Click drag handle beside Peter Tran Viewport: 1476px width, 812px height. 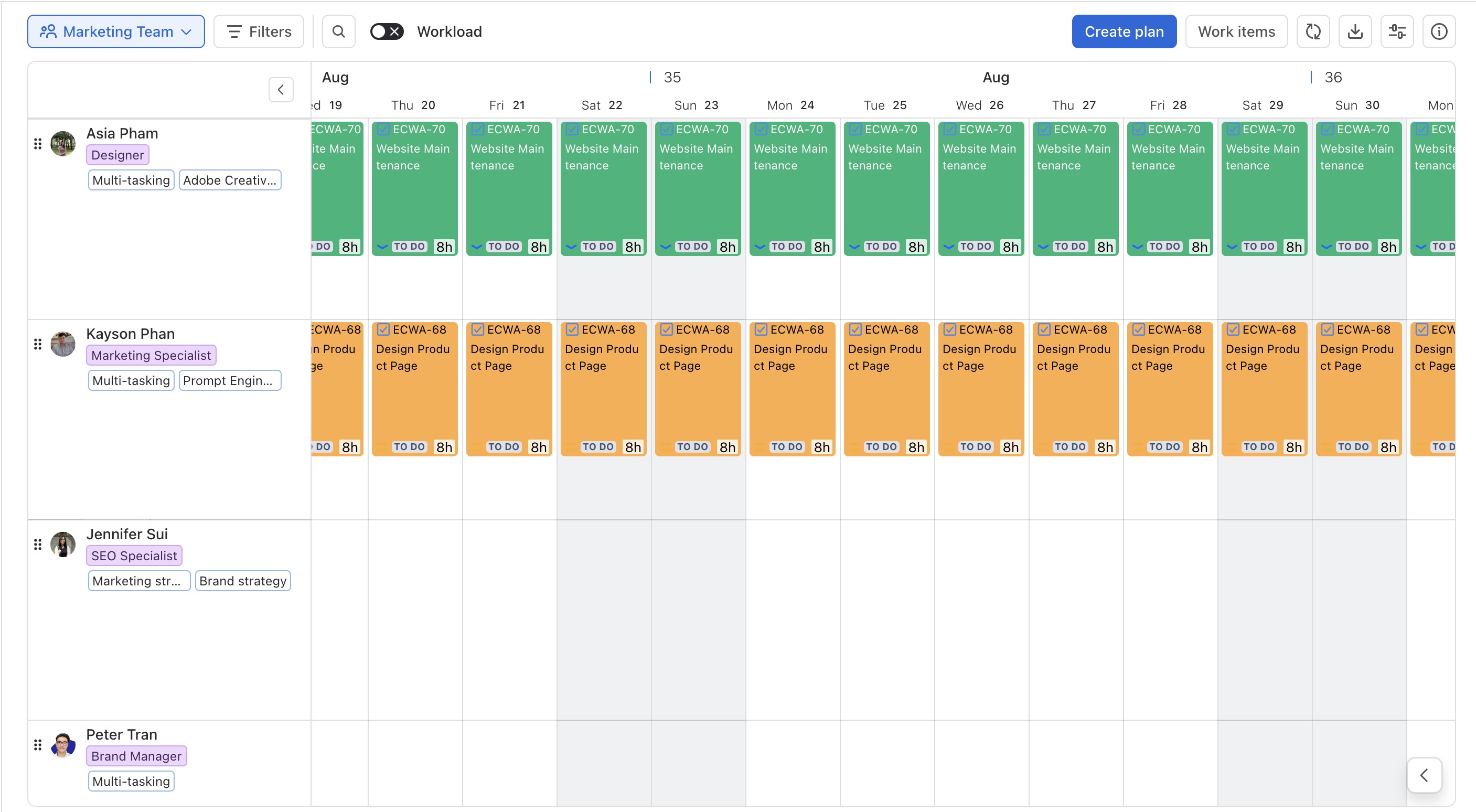pyautogui.click(x=38, y=745)
